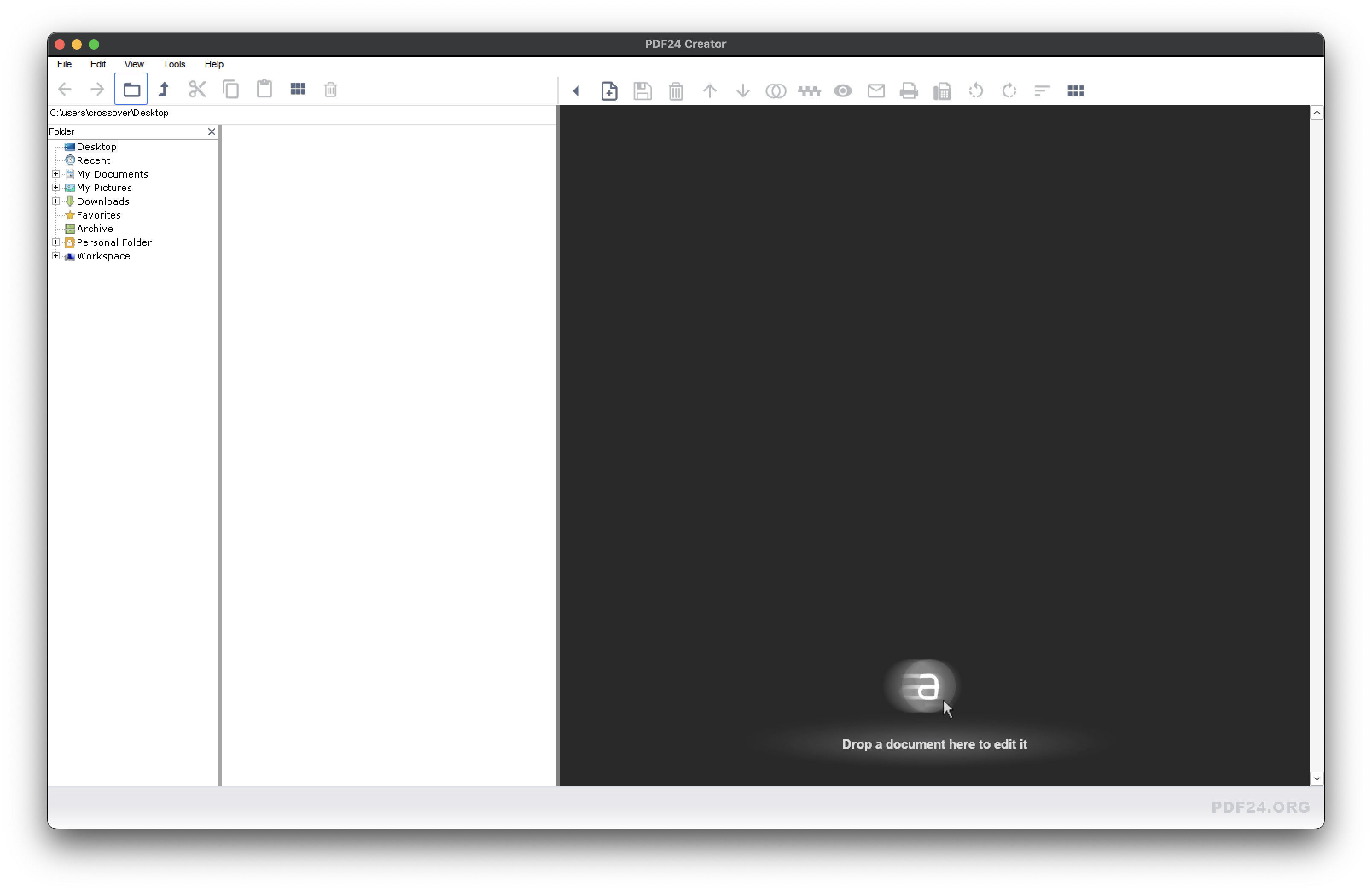Open the Tools menu
The height and width of the screenshot is (892, 1372).
174,64
